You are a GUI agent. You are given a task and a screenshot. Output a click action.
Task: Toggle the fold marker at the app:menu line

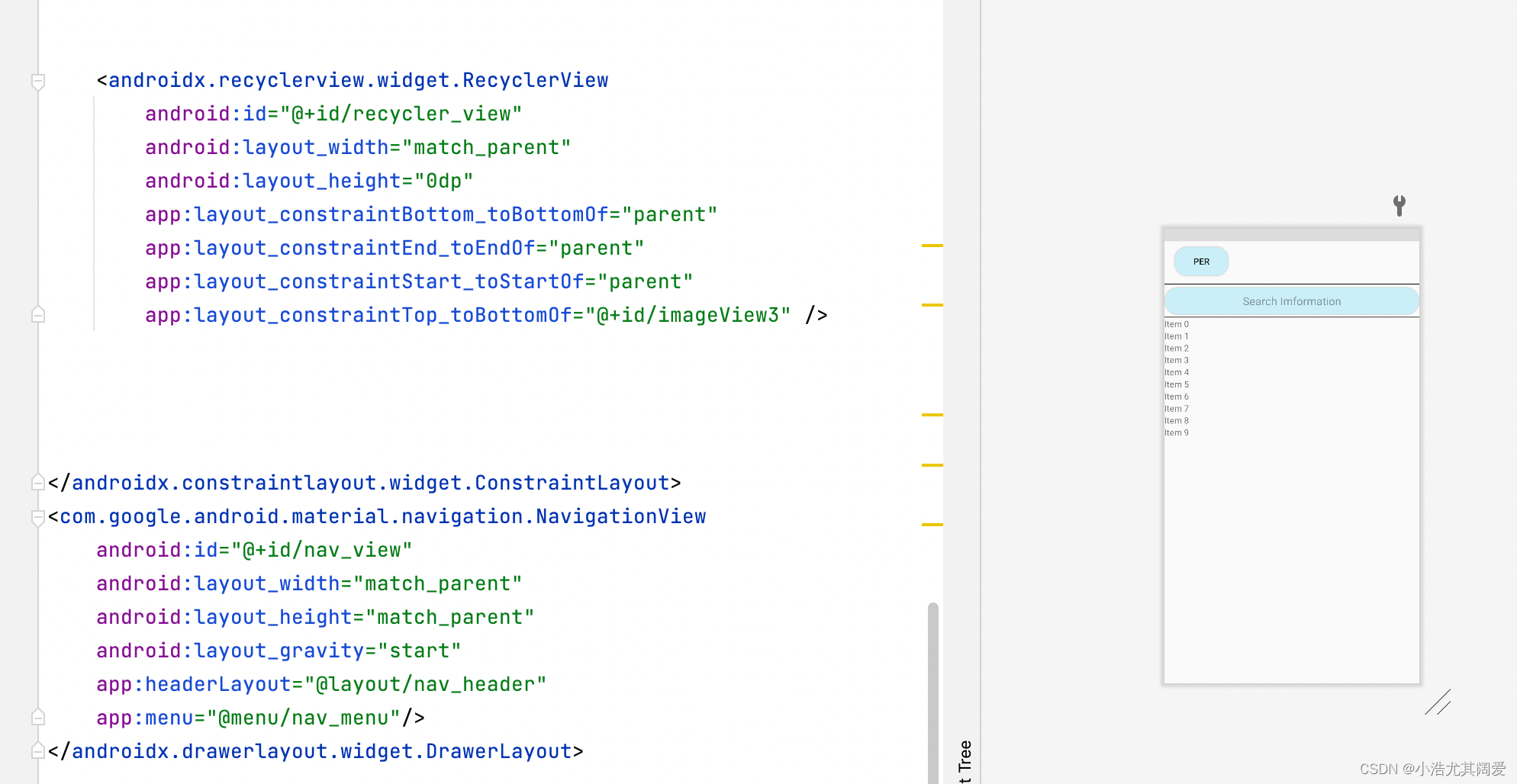38,717
